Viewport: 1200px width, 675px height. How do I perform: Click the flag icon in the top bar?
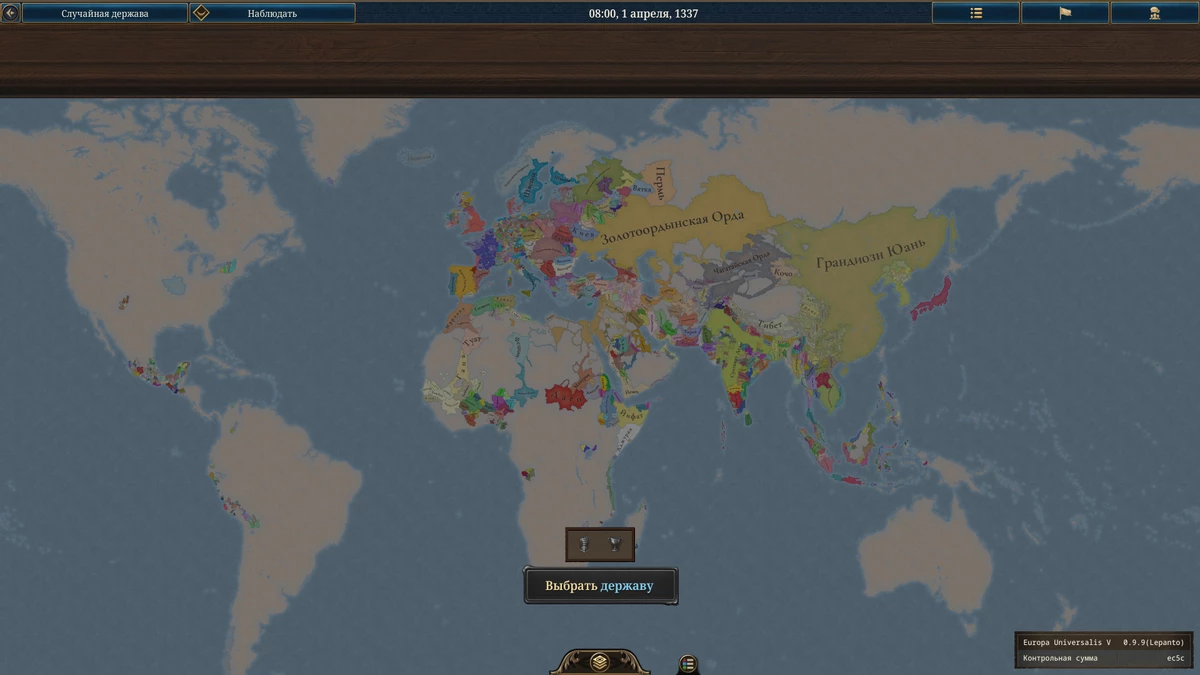coord(1065,13)
